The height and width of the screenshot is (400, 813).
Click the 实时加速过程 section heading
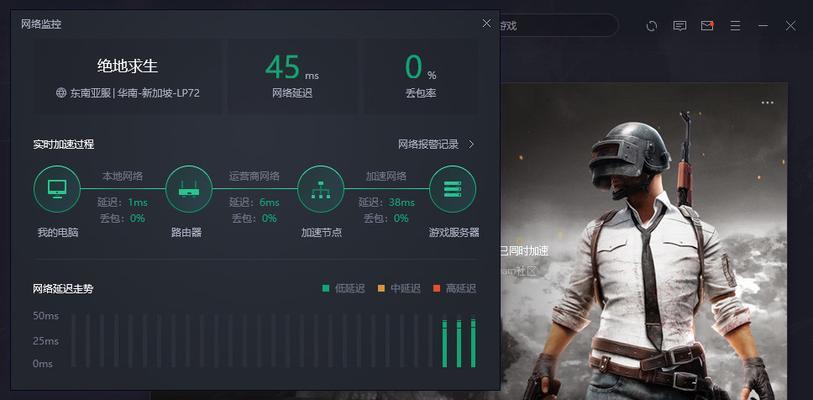(63, 144)
